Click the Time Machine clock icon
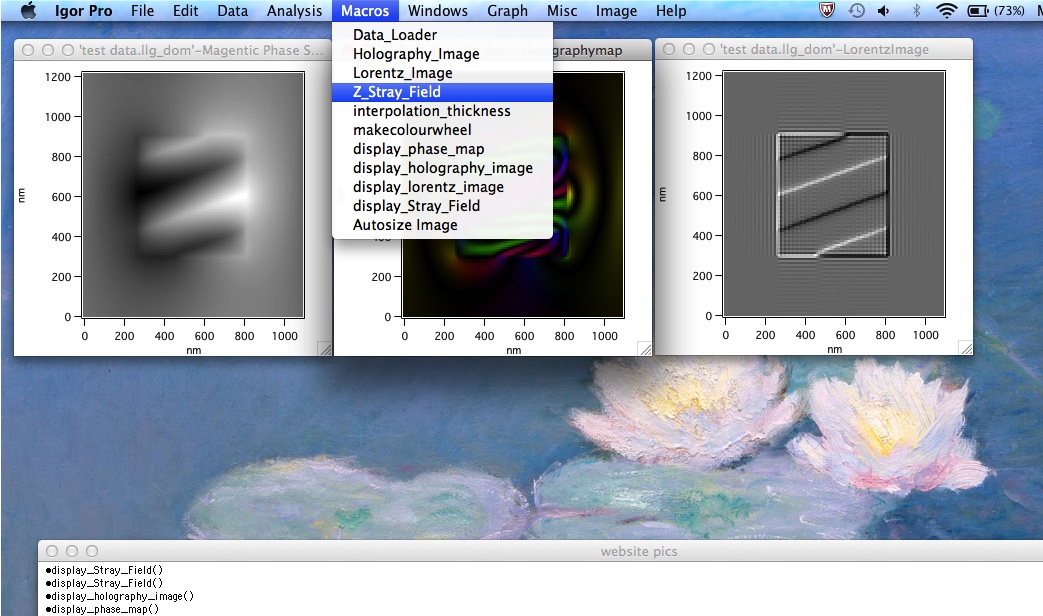This screenshot has height=616, width=1043. (x=857, y=11)
